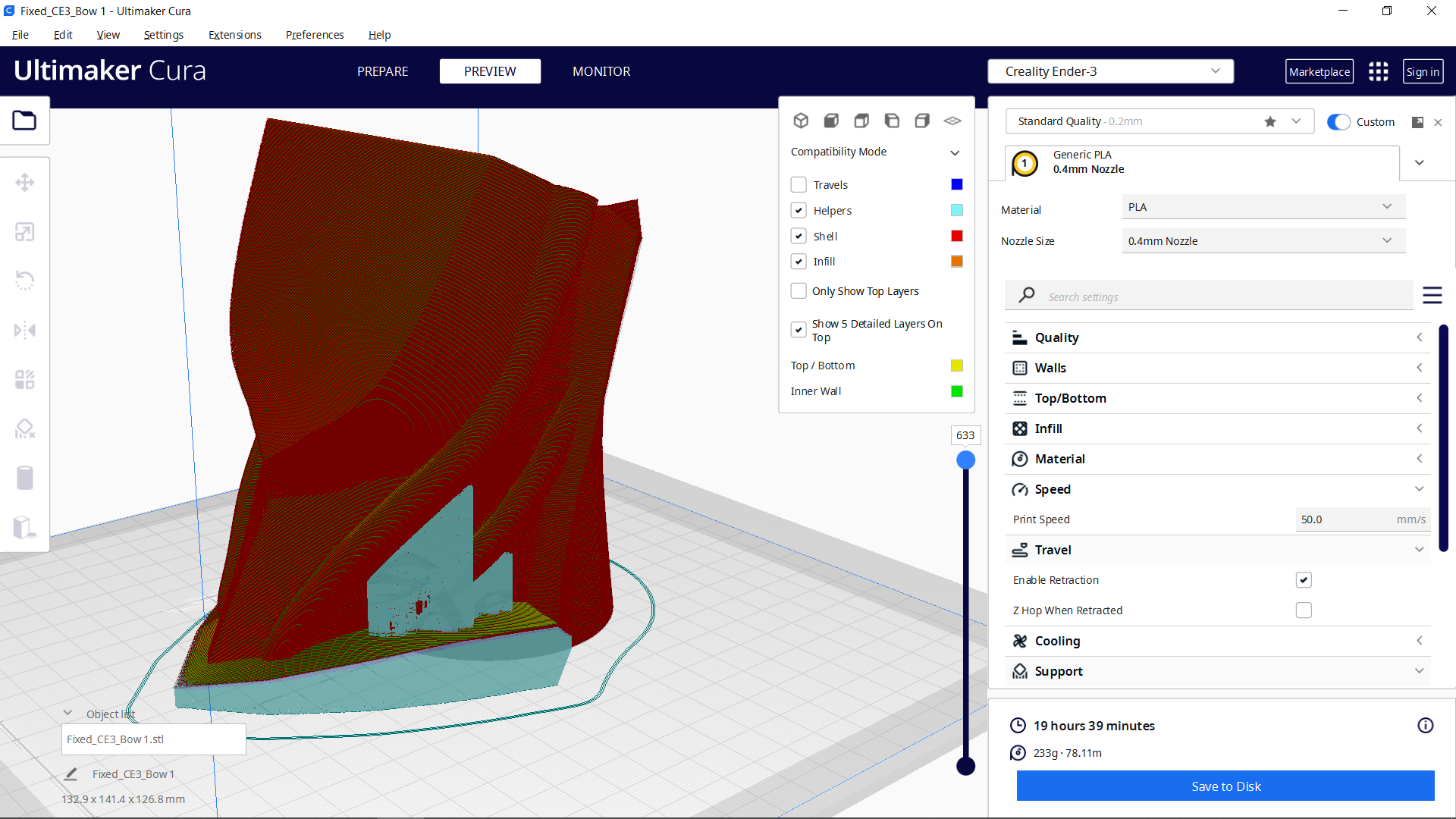Open the Creality Ender-3 printer dropdown
Image resolution: width=1456 pixels, height=819 pixels.
coord(1110,71)
